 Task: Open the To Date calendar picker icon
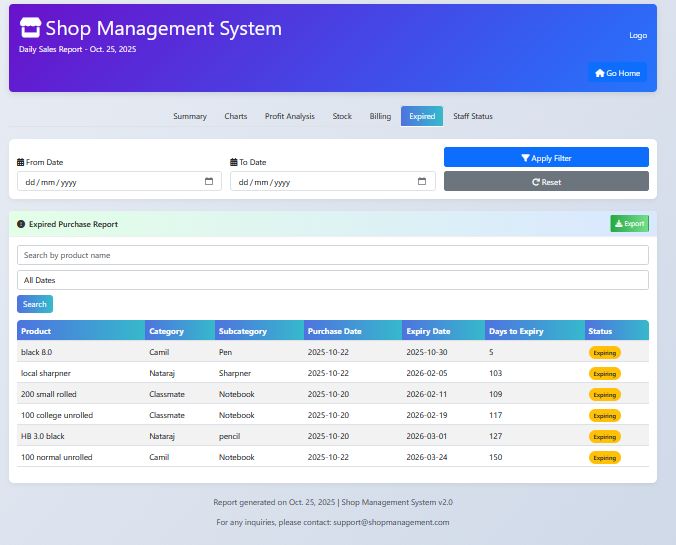click(x=422, y=182)
